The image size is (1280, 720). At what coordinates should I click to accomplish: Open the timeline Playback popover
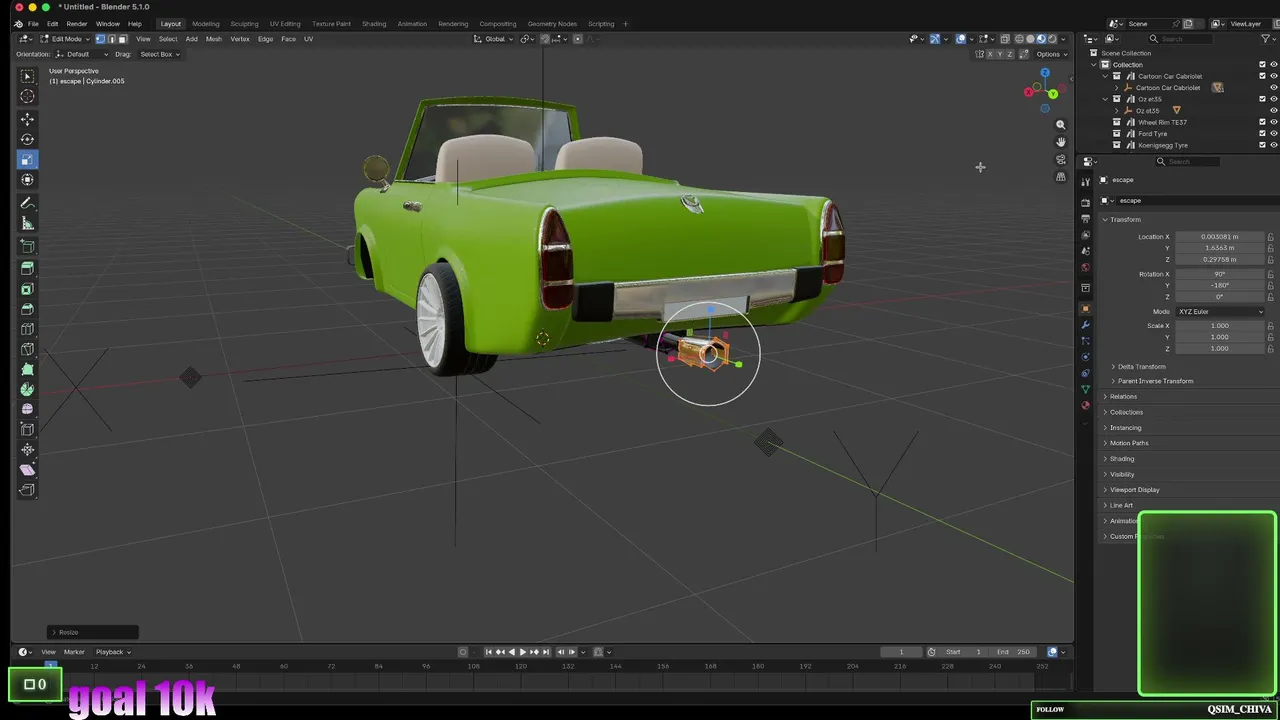coord(113,652)
